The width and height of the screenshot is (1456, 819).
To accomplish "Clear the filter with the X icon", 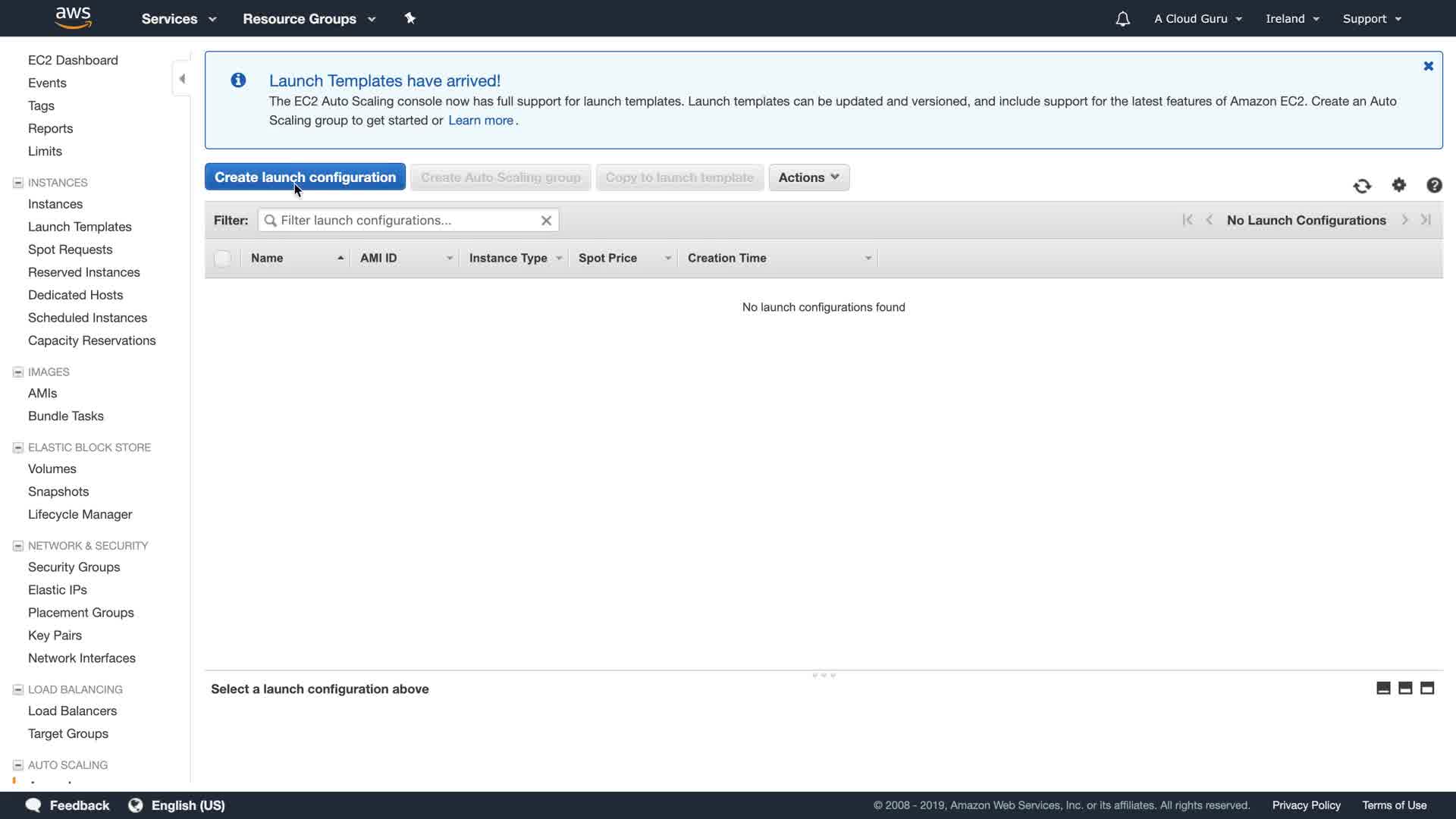I will (546, 221).
